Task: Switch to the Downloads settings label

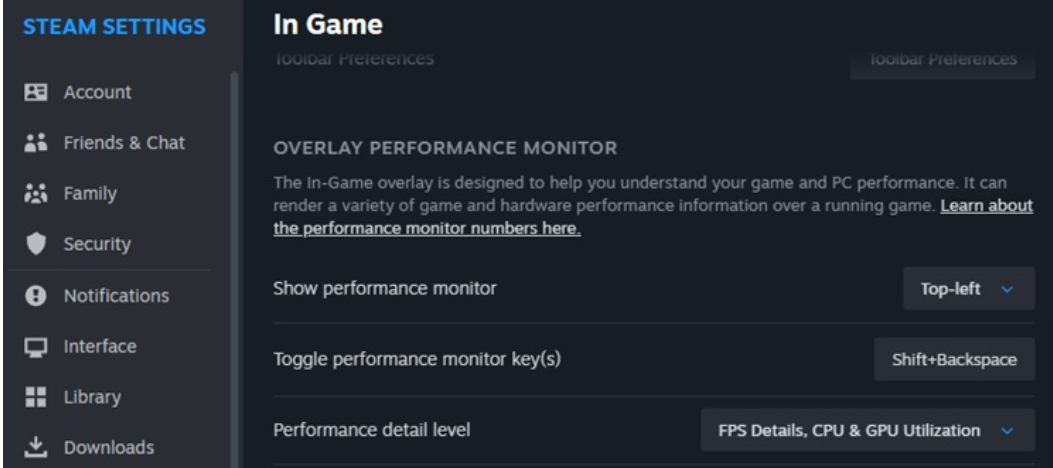Action: click(109, 447)
